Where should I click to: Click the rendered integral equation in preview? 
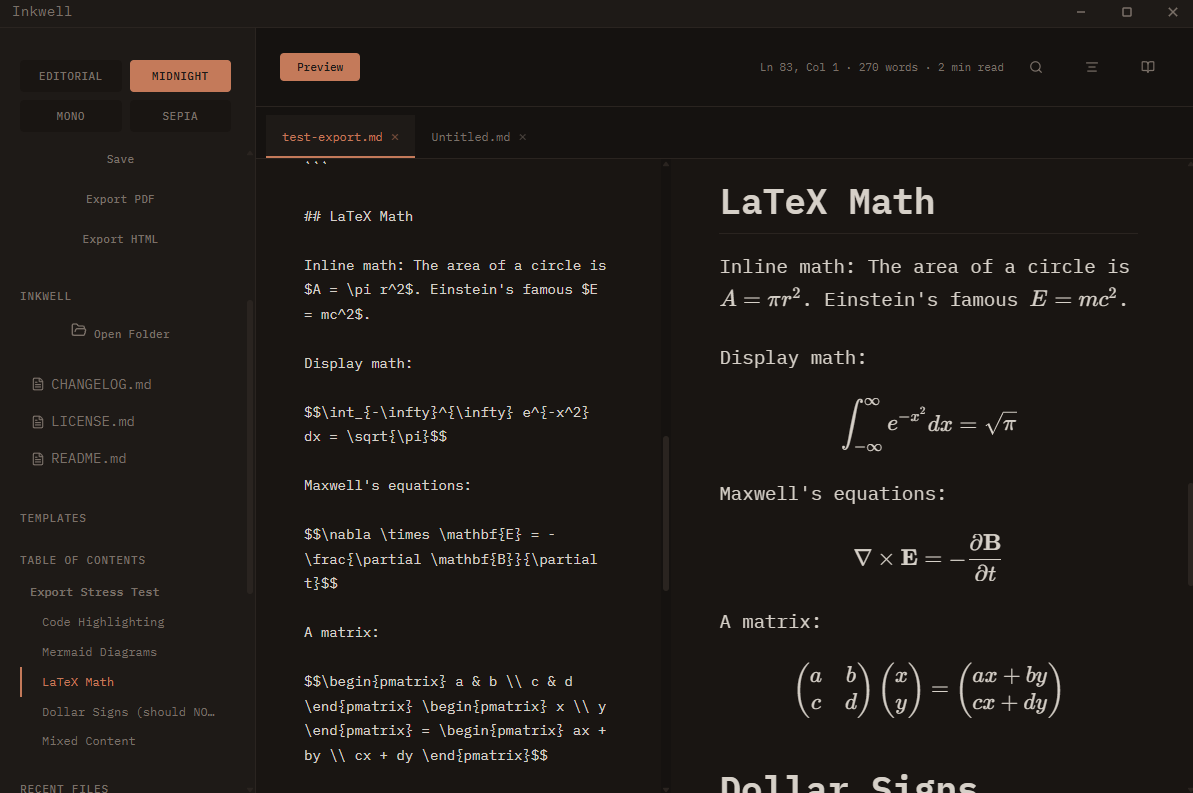[x=929, y=424]
